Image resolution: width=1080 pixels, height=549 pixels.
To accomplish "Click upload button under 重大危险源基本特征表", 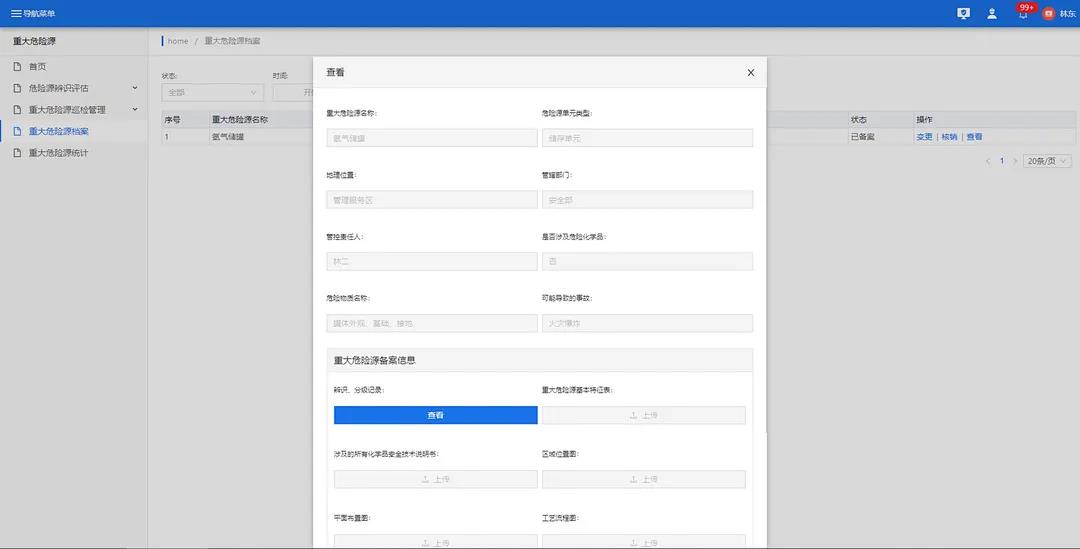I will click(x=644, y=415).
